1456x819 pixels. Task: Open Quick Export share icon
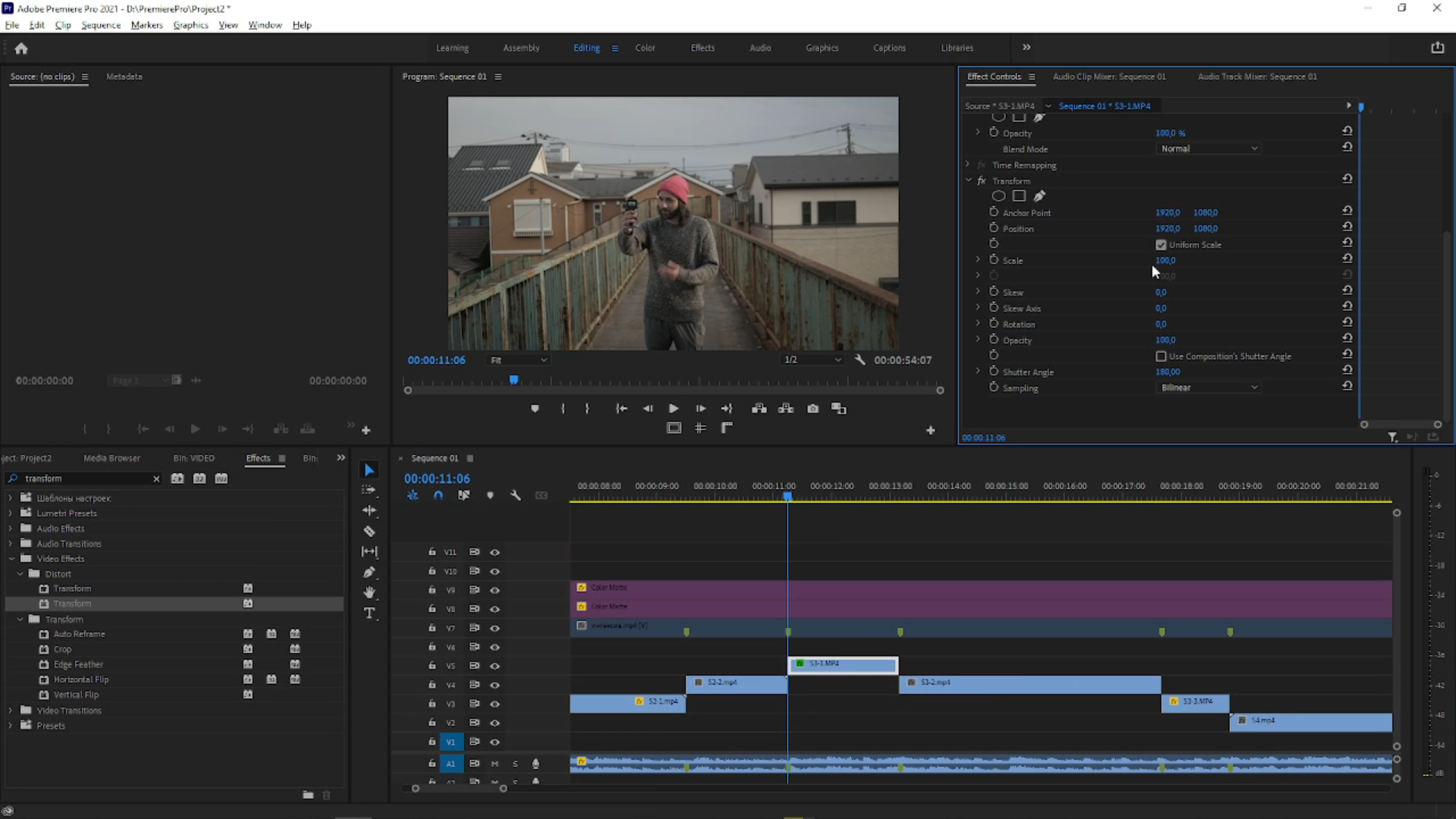coord(1438,48)
